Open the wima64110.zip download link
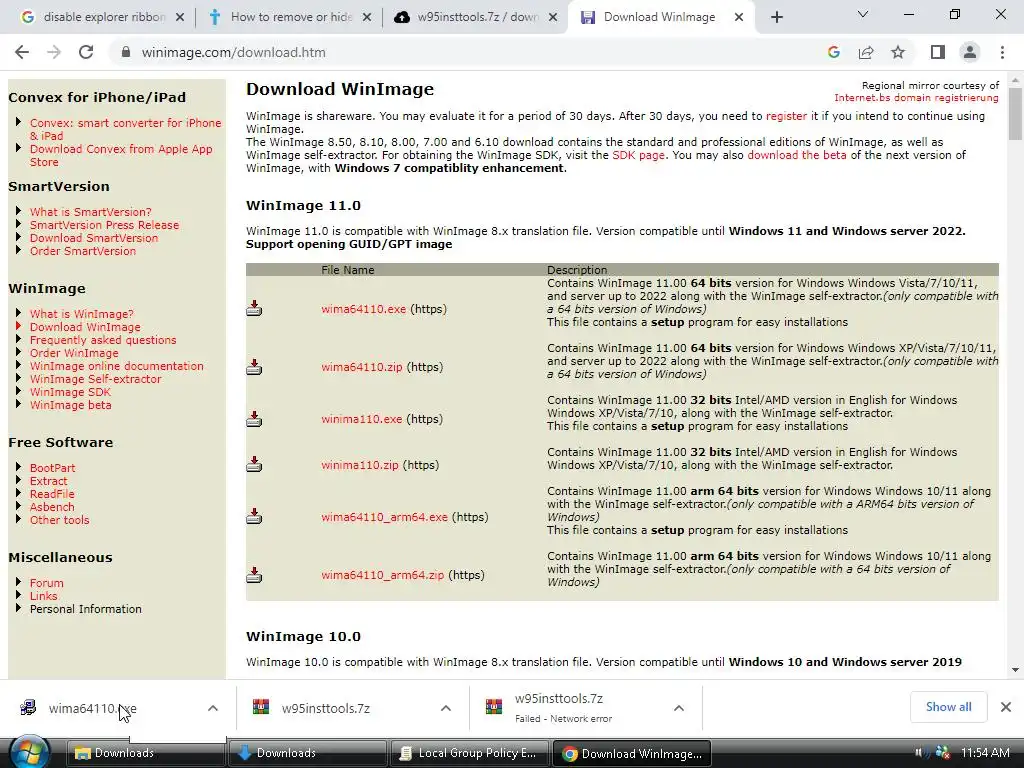The width and height of the screenshot is (1024, 768). (x=361, y=367)
